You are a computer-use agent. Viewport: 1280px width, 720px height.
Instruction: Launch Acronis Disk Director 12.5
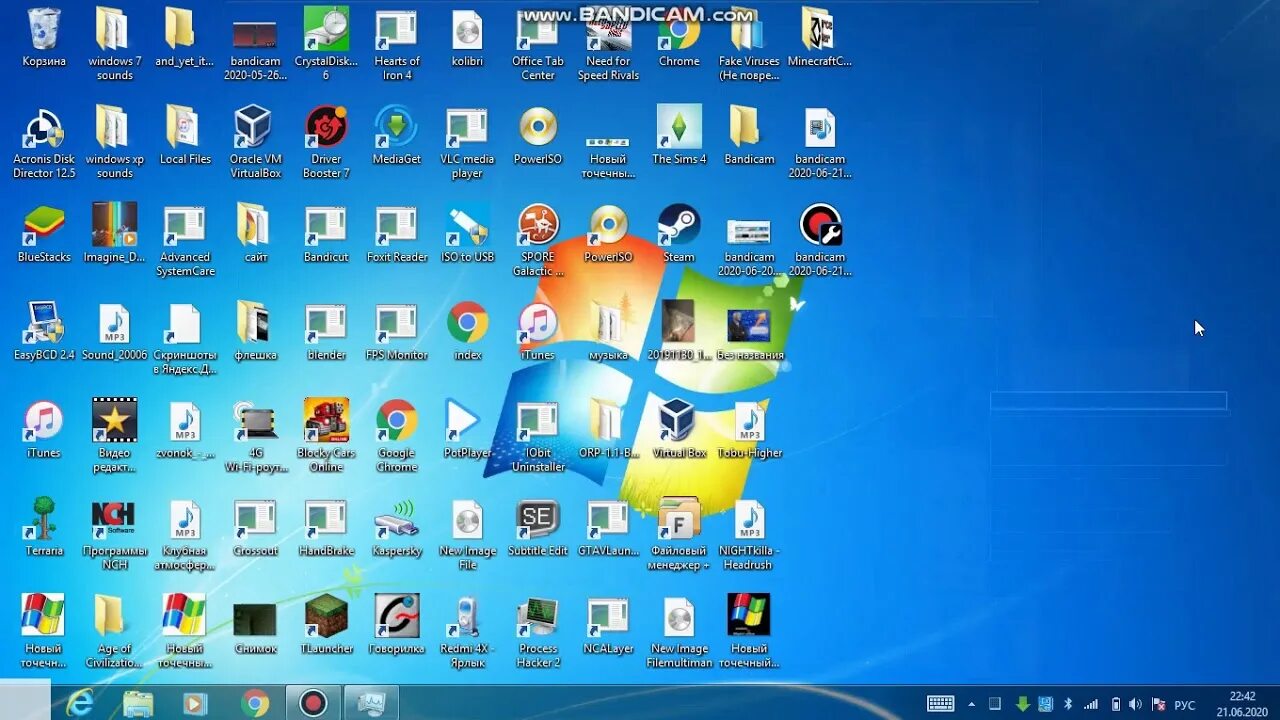click(44, 130)
